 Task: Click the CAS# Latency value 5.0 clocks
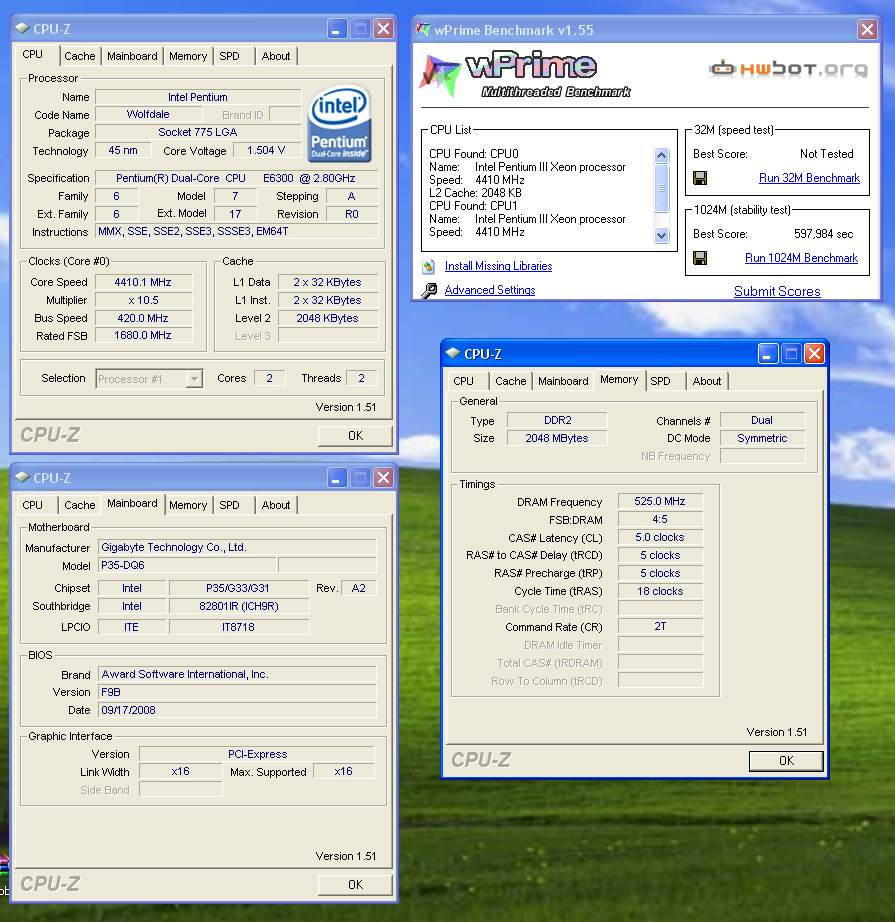660,537
